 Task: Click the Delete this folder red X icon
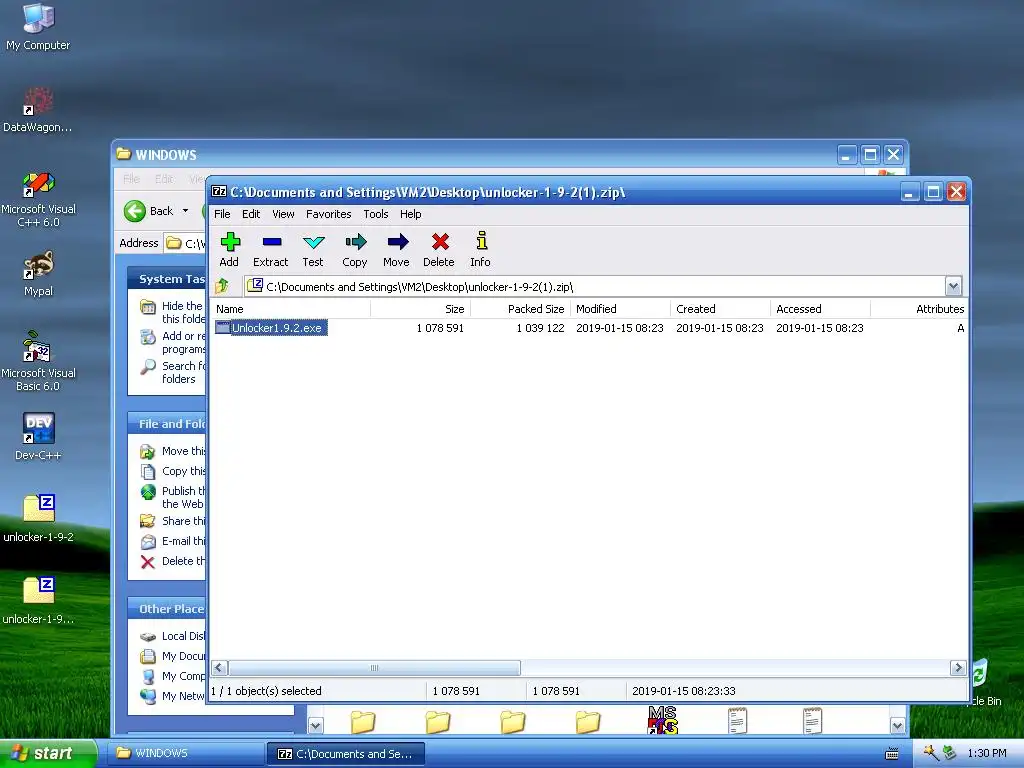[x=148, y=562]
